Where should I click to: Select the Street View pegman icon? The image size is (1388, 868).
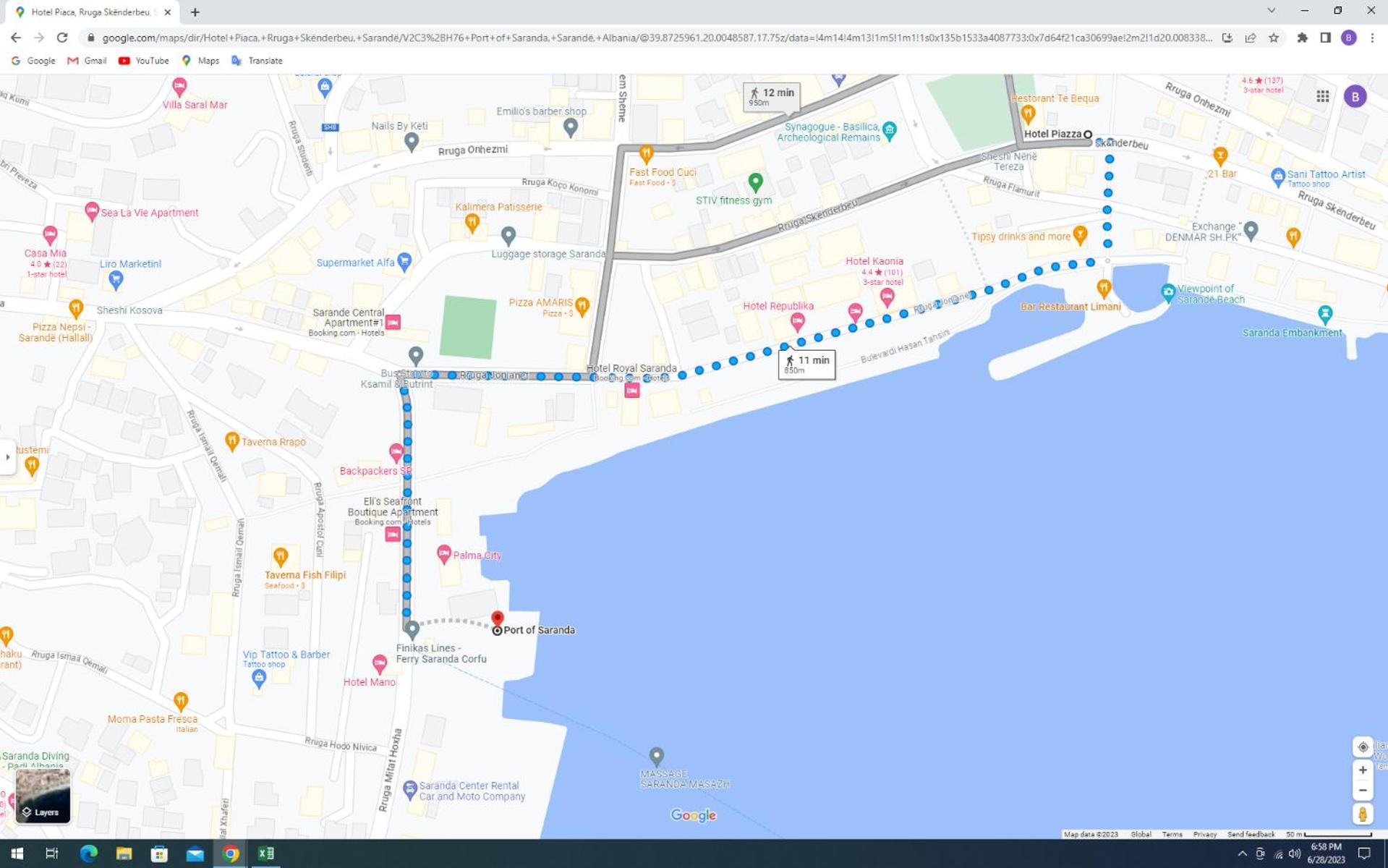(1362, 814)
